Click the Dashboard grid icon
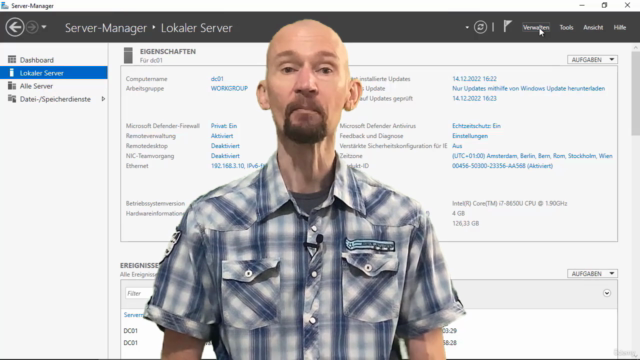The image size is (640, 360). tap(12, 60)
